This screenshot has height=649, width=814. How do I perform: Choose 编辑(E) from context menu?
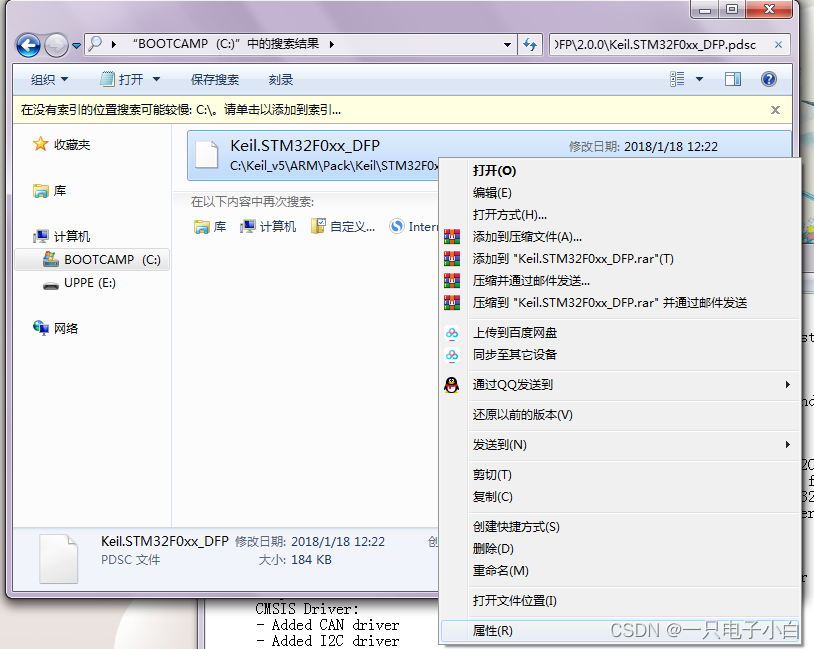click(618, 193)
